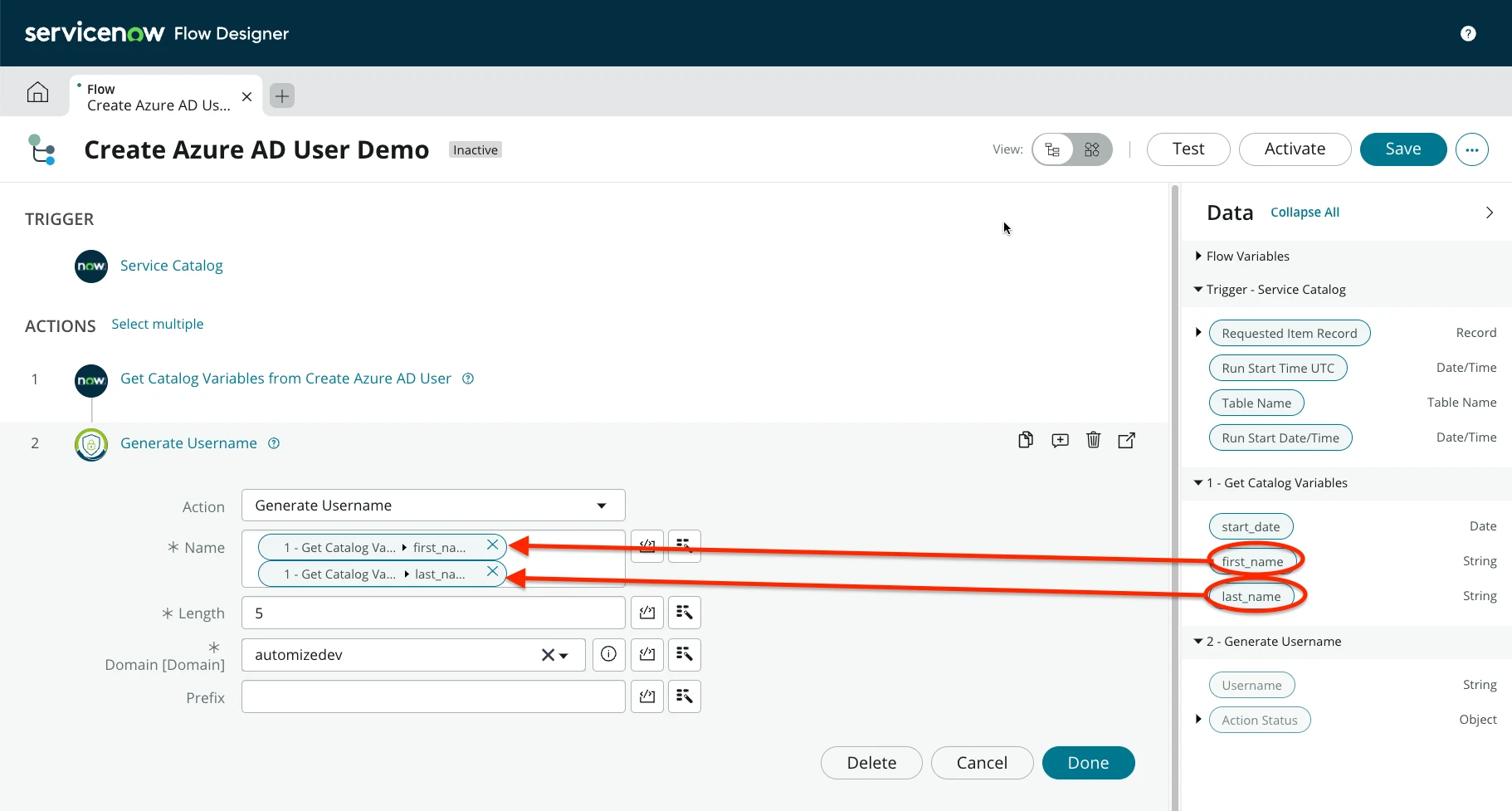The height and width of the screenshot is (811, 1512).
Task: Click the info icon beside the Domain field
Action: pos(608,654)
